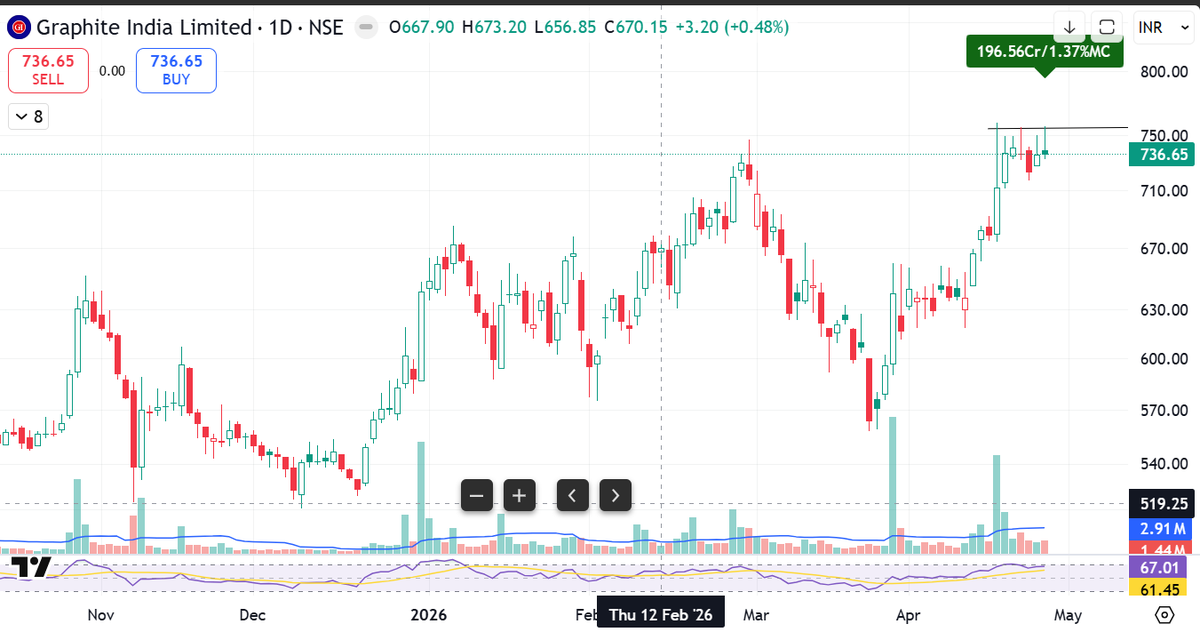The width and height of the screenshot is (1200, 632).
Task: Click the Nov label on time axis
Action: click(x=102, y=614)
